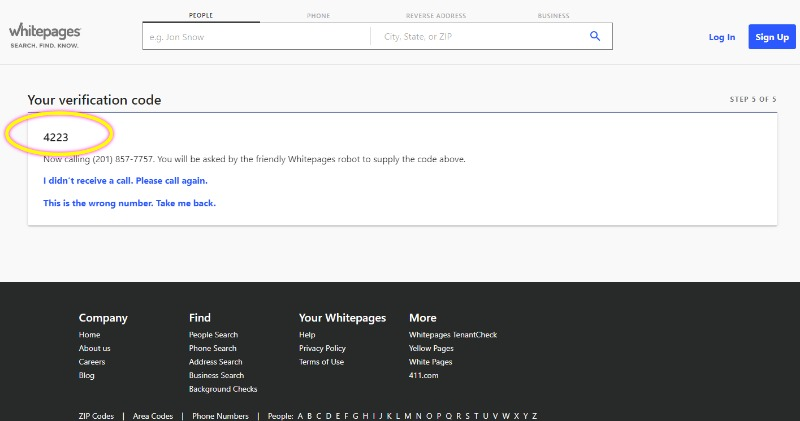Open Whitepages TenantCheck link
This screenshot has width=800, height=421.
point(453,335)
